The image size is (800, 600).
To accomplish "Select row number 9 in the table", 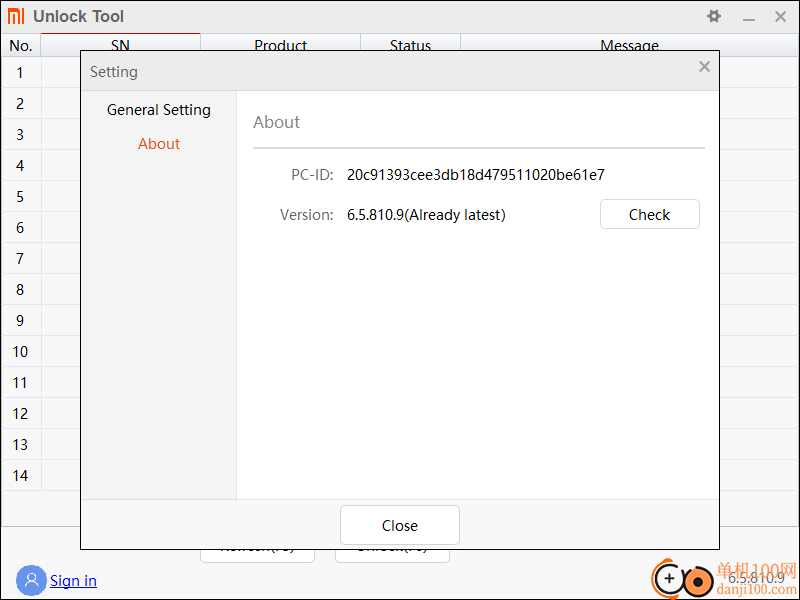I will click(x=20, y=320).
